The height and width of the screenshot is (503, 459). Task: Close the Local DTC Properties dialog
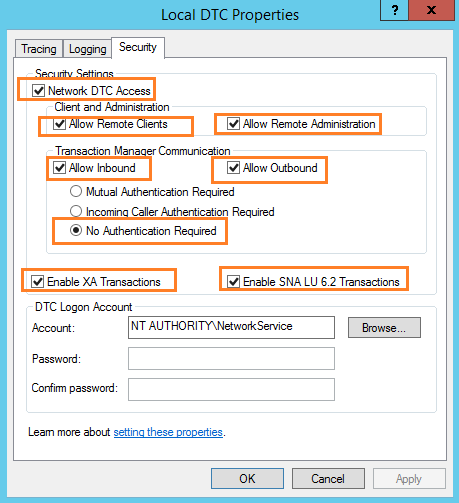tap(431, 10)
